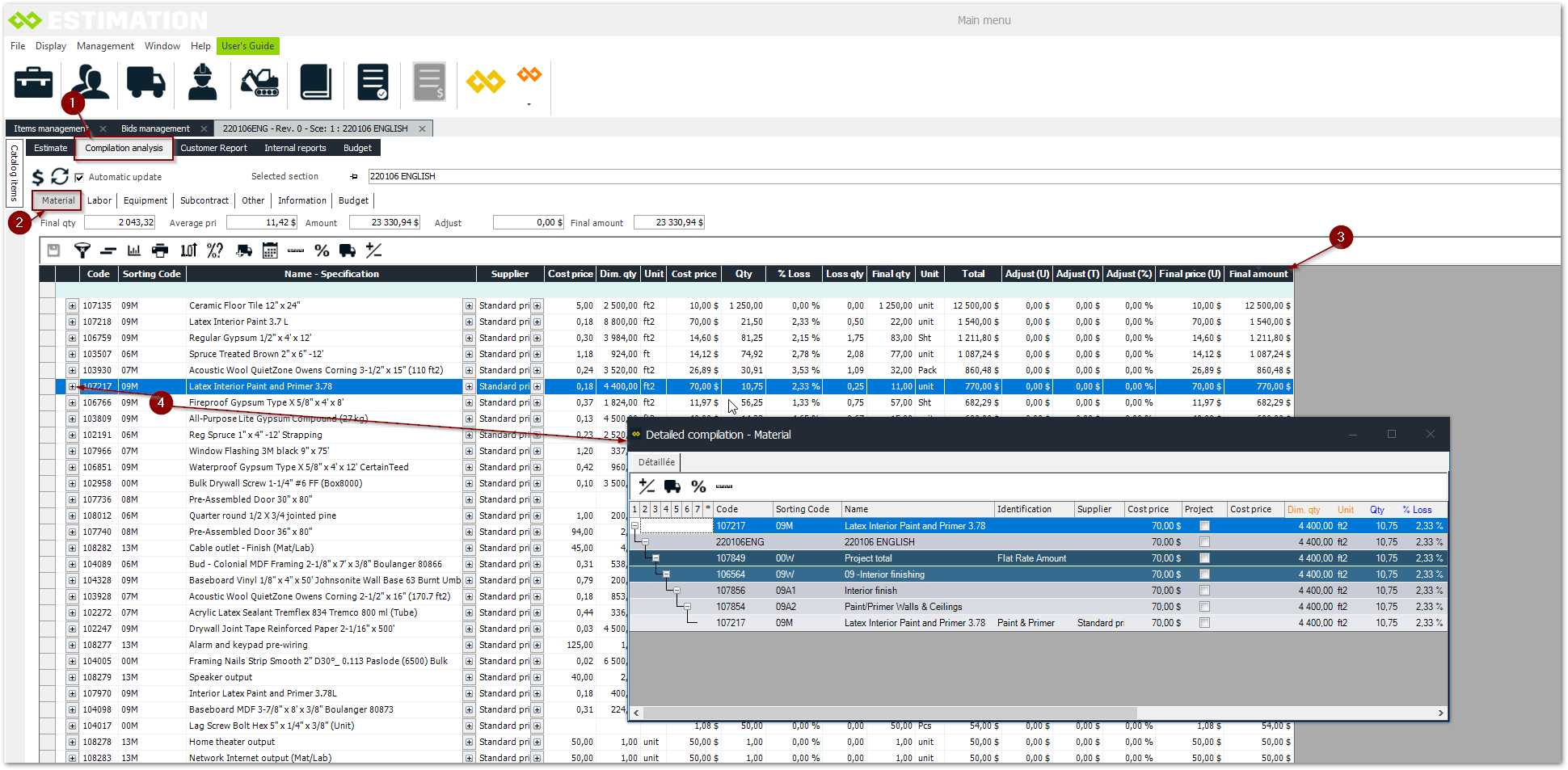Toggle the Automatic update checkbox

tap(79, 177)
